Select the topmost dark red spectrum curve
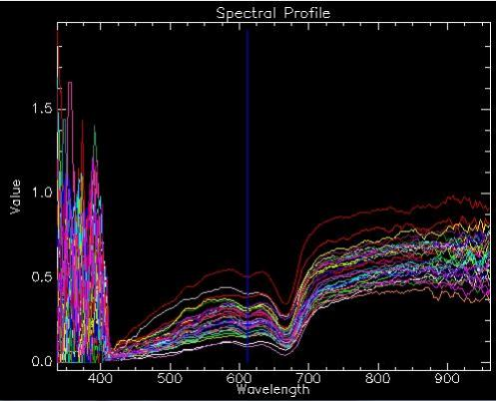 pyautogui.click(x=367, y=210)
